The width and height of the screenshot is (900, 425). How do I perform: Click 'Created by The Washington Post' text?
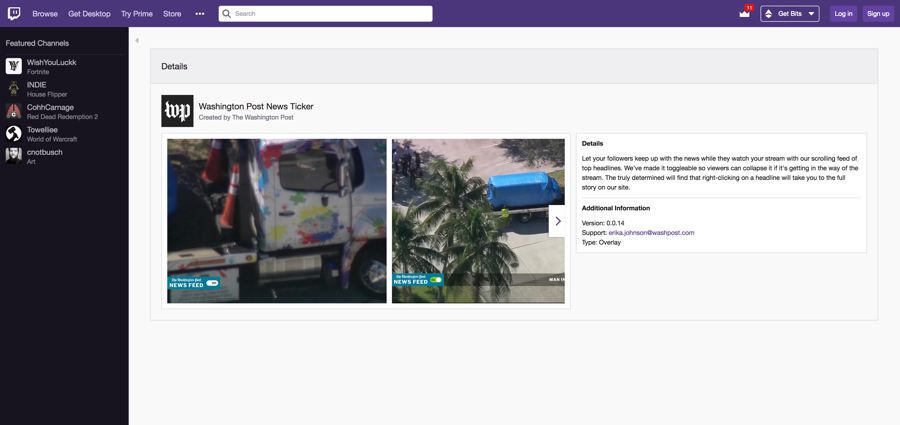click(x=246, y=117)
